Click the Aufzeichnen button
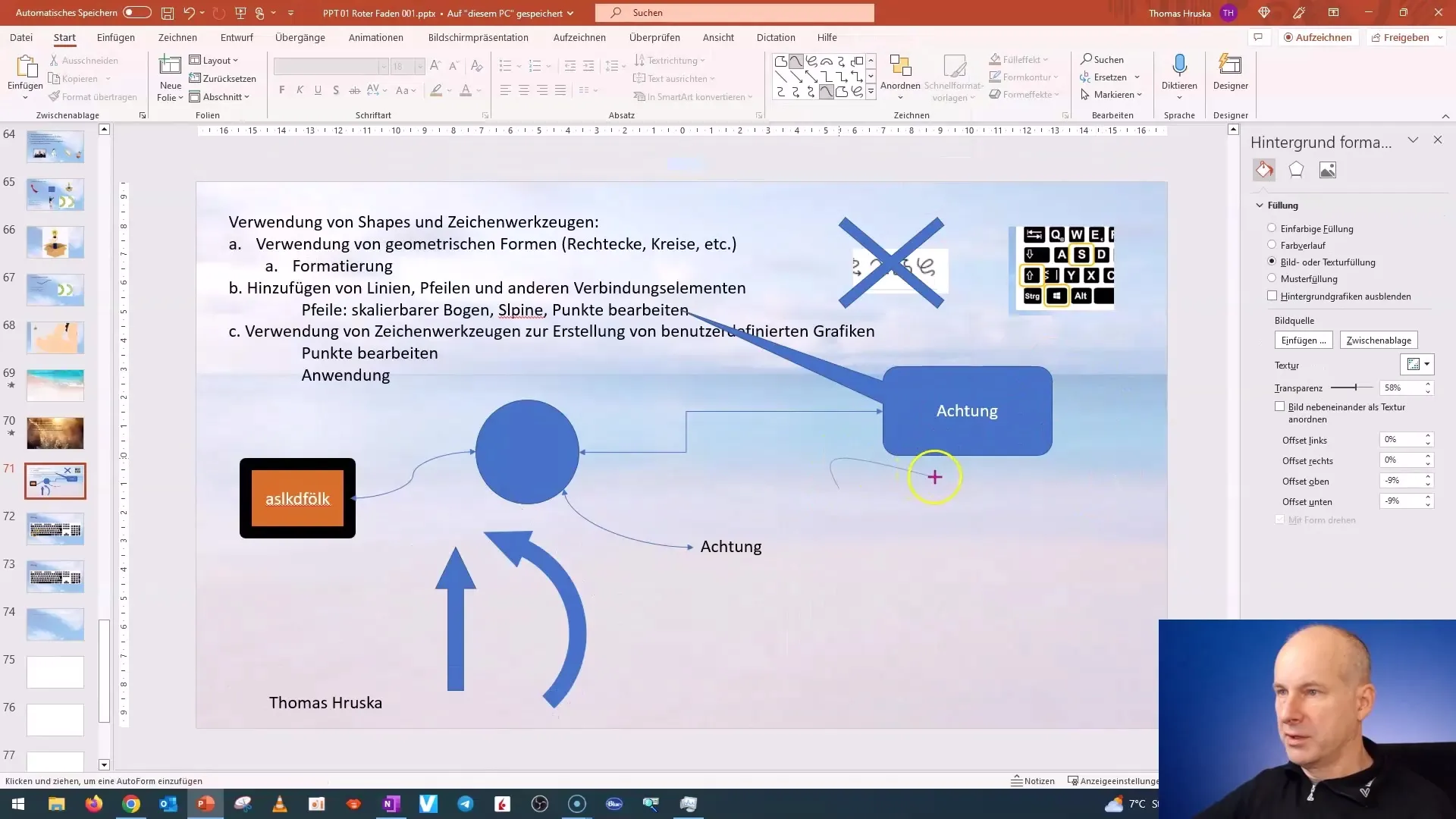Screen dimensions: 1456x819 pyautogui.click(x=1318, y=37)
